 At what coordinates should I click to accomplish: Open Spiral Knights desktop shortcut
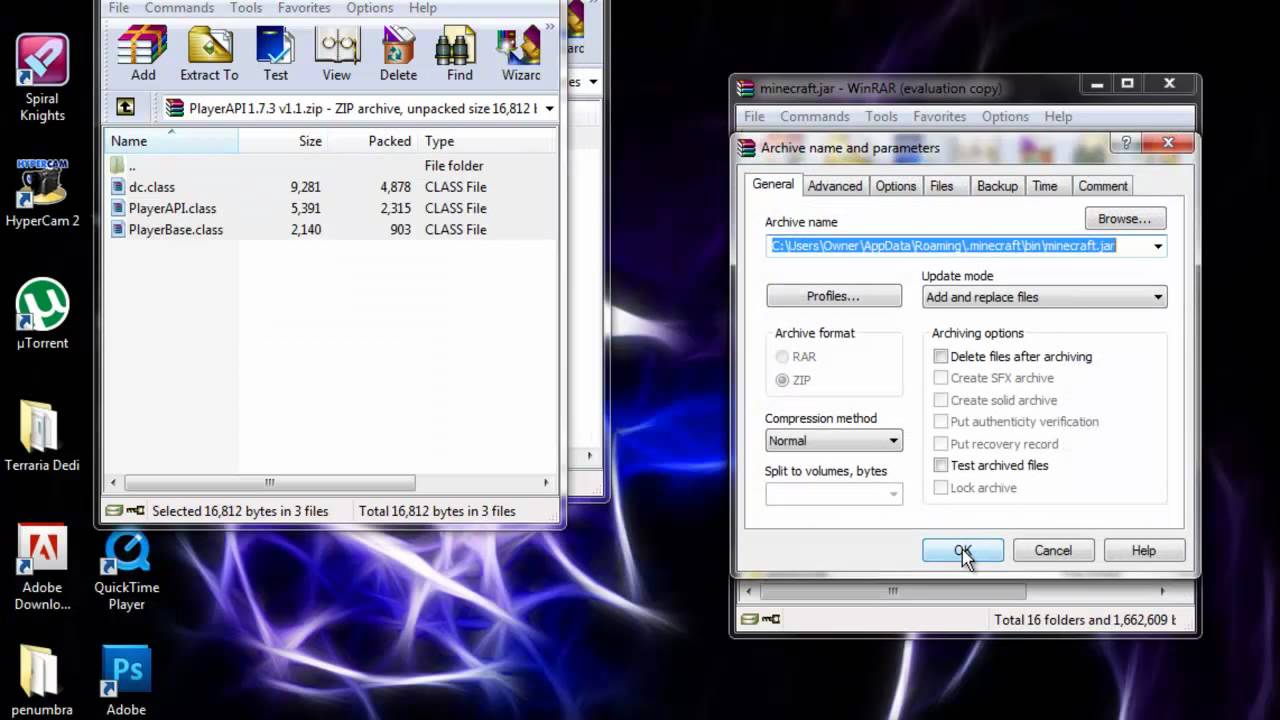click(x=42, y=78)
